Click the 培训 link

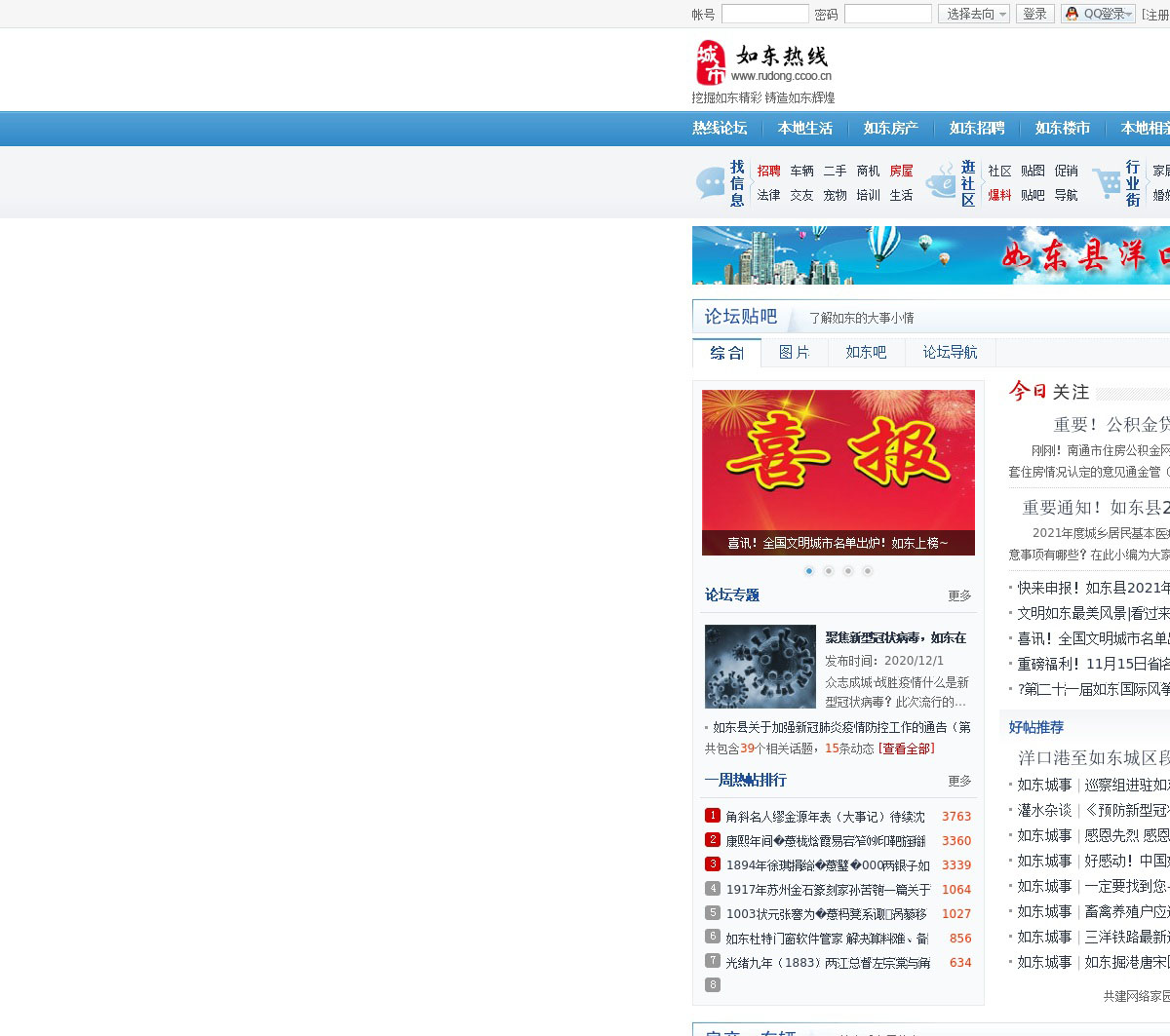point(869,195)
